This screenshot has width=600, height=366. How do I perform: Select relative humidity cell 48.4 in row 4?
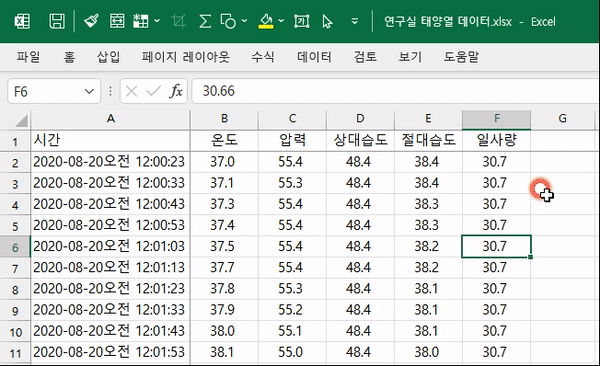pyautogui.click(x=360, y=204)
